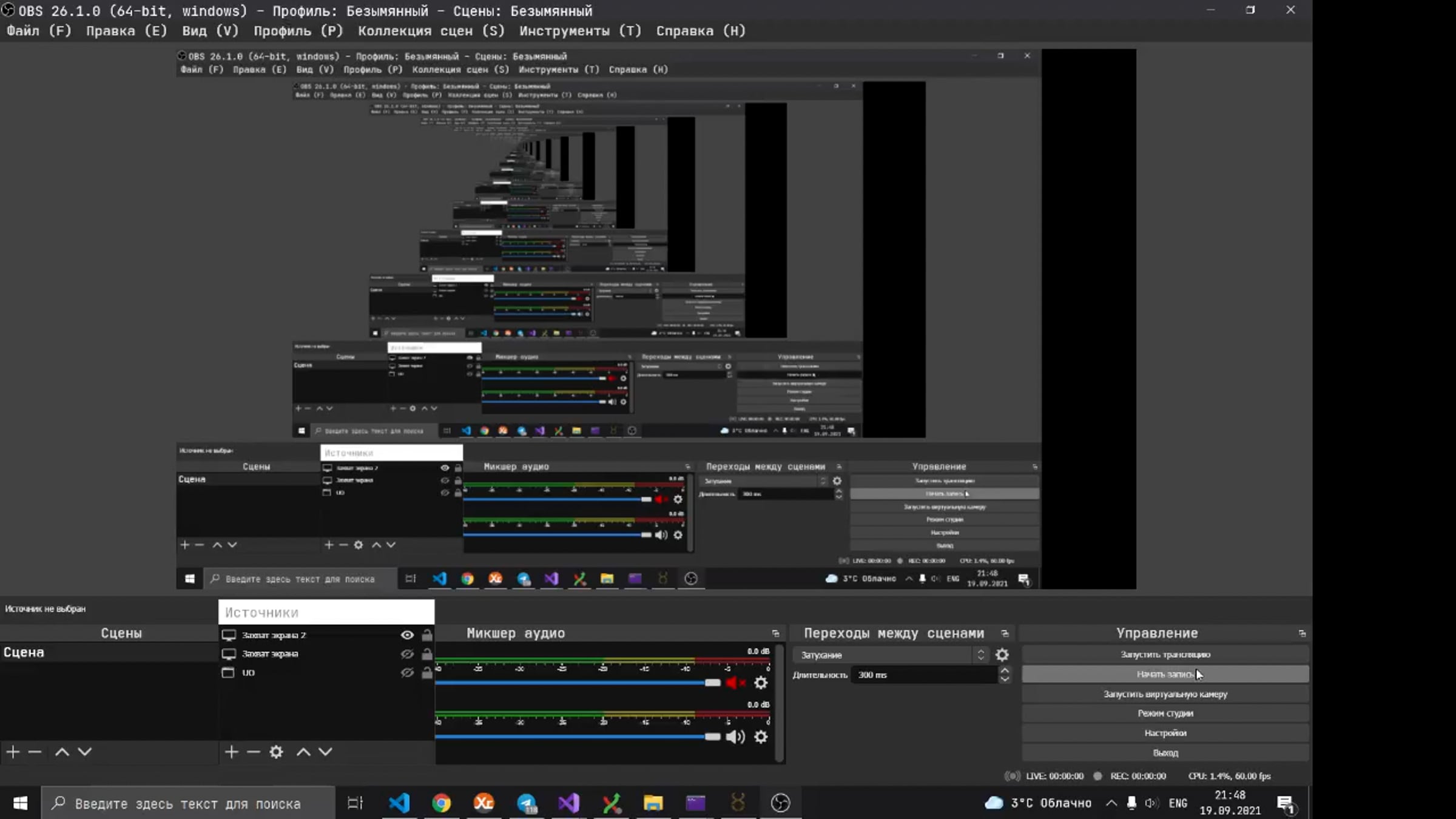Launch Visual Studio Code from the taskbar
Screen dimensions: 1456x819
(x=399, y=803)
